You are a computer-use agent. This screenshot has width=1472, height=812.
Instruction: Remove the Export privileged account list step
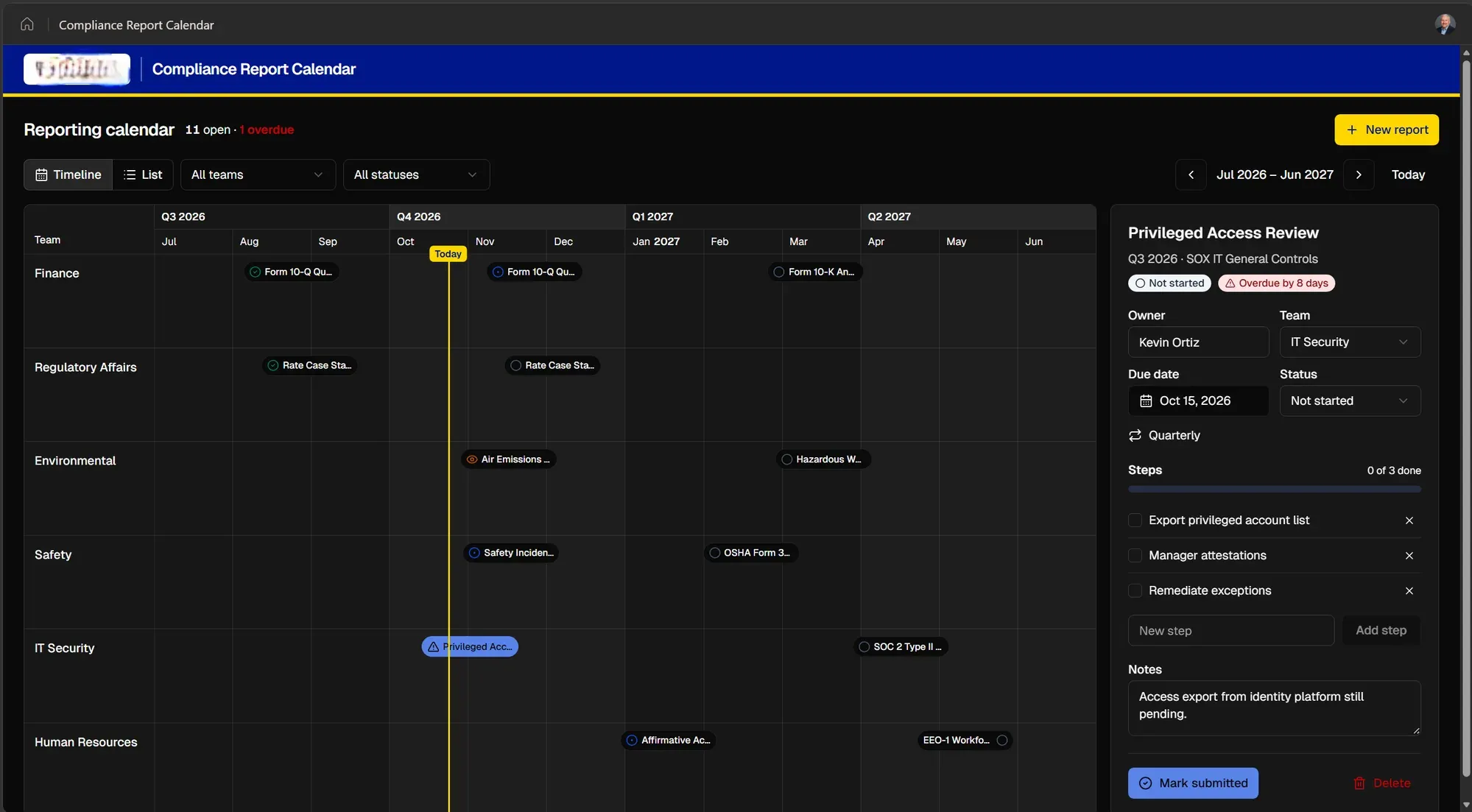tap(1409, 520)
